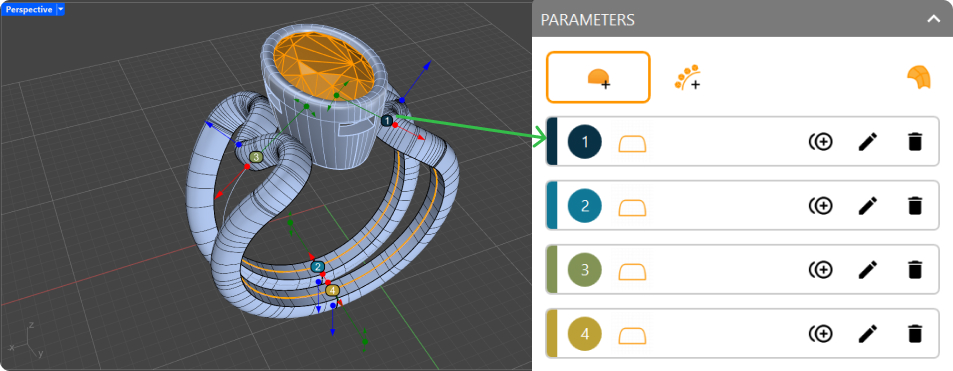Select teal numbered circle 2 in list

pyautogui.click(x=585, y=206)
